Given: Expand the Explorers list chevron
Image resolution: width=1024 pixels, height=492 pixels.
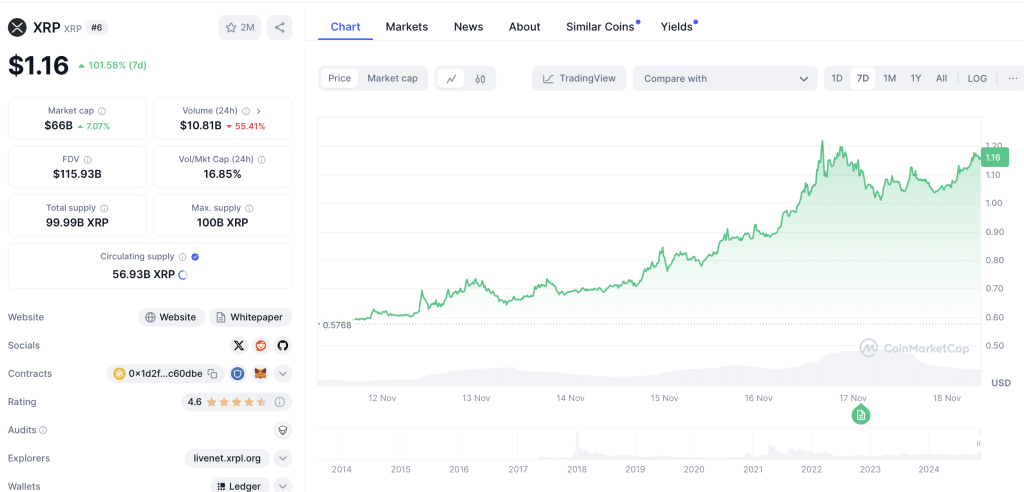Looking at the screenshot, I should pos(283,458).
